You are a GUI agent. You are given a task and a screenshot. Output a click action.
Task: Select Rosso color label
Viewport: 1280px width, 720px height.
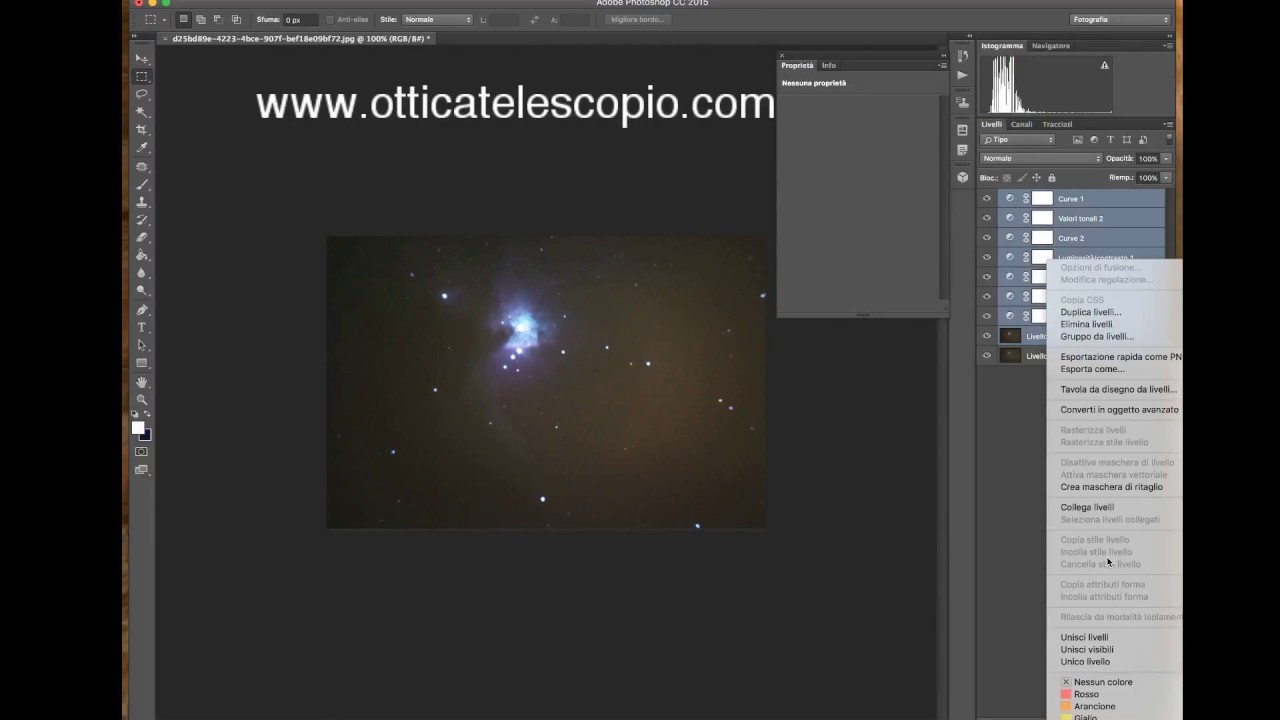pyautogui.click(x=1086, y=694)
